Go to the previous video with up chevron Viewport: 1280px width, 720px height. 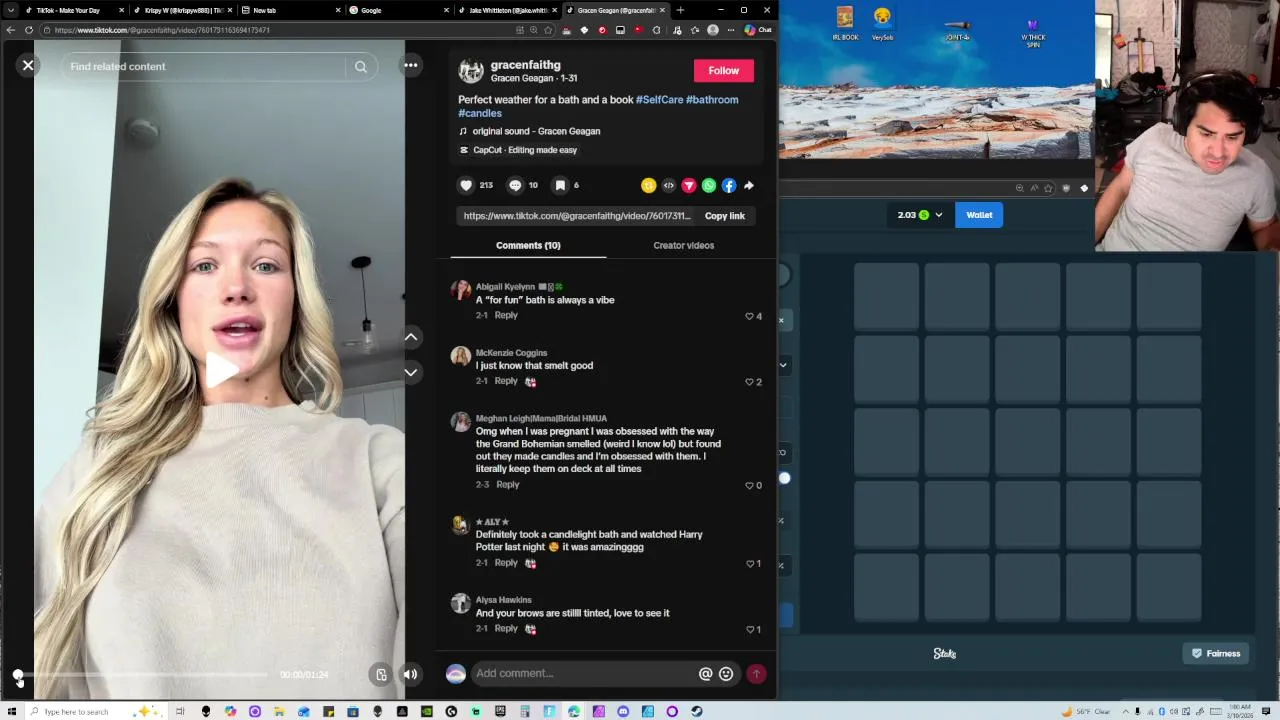(411, 337)
